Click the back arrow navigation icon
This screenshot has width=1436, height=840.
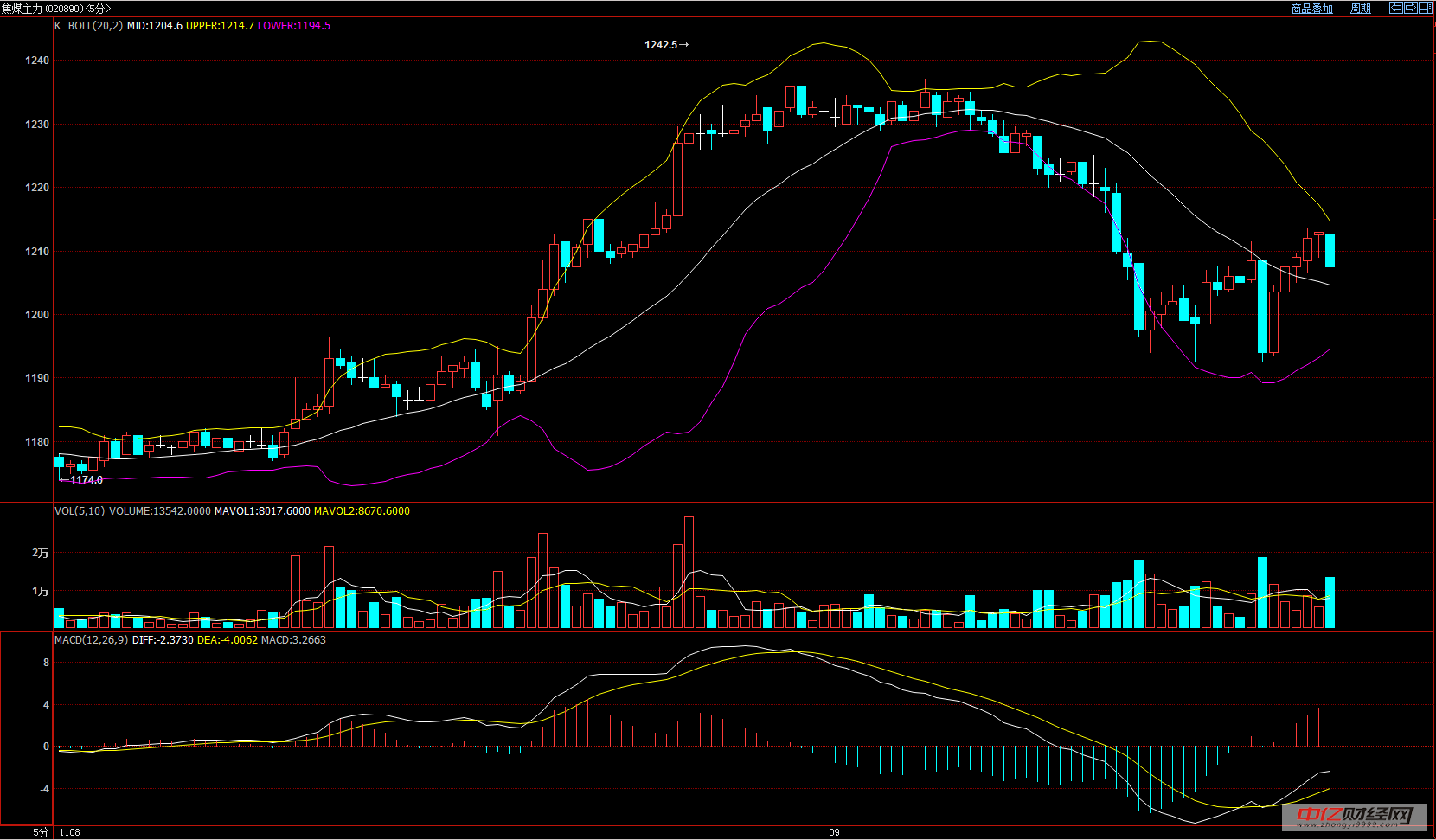click(x=1395, y=8)
